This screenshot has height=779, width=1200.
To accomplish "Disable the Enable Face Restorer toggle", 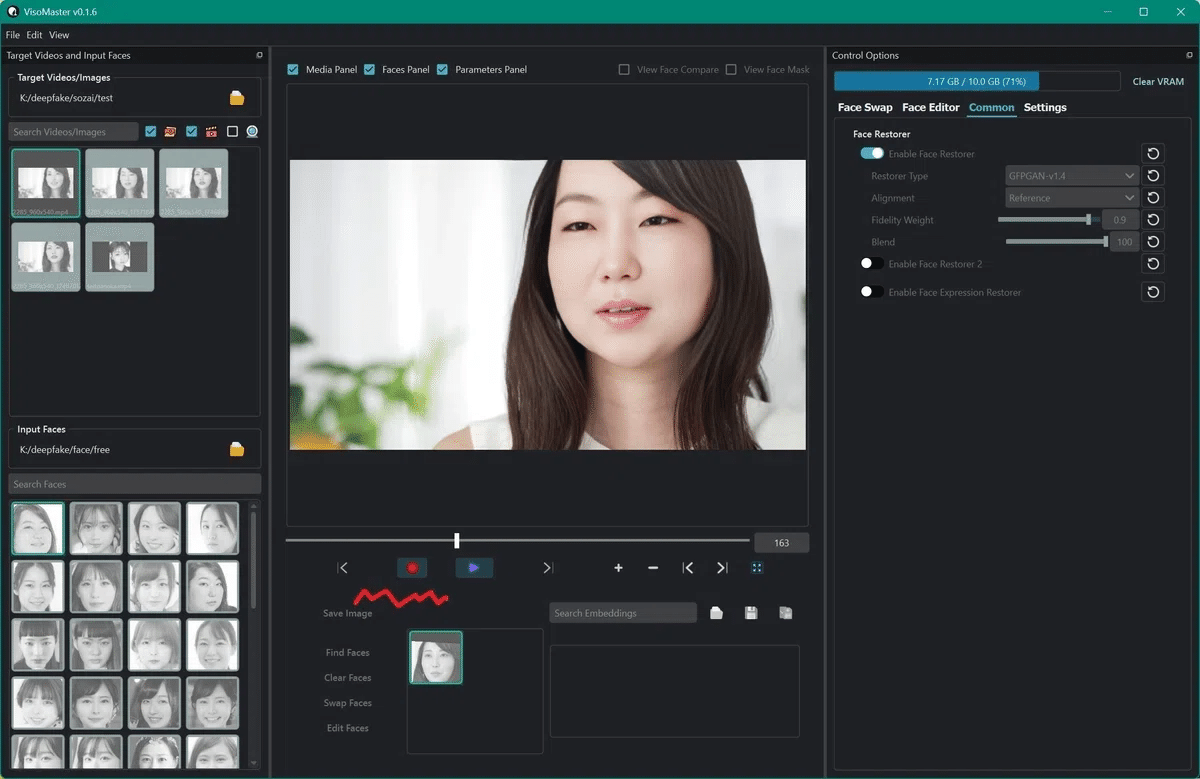I will (871, 153).
